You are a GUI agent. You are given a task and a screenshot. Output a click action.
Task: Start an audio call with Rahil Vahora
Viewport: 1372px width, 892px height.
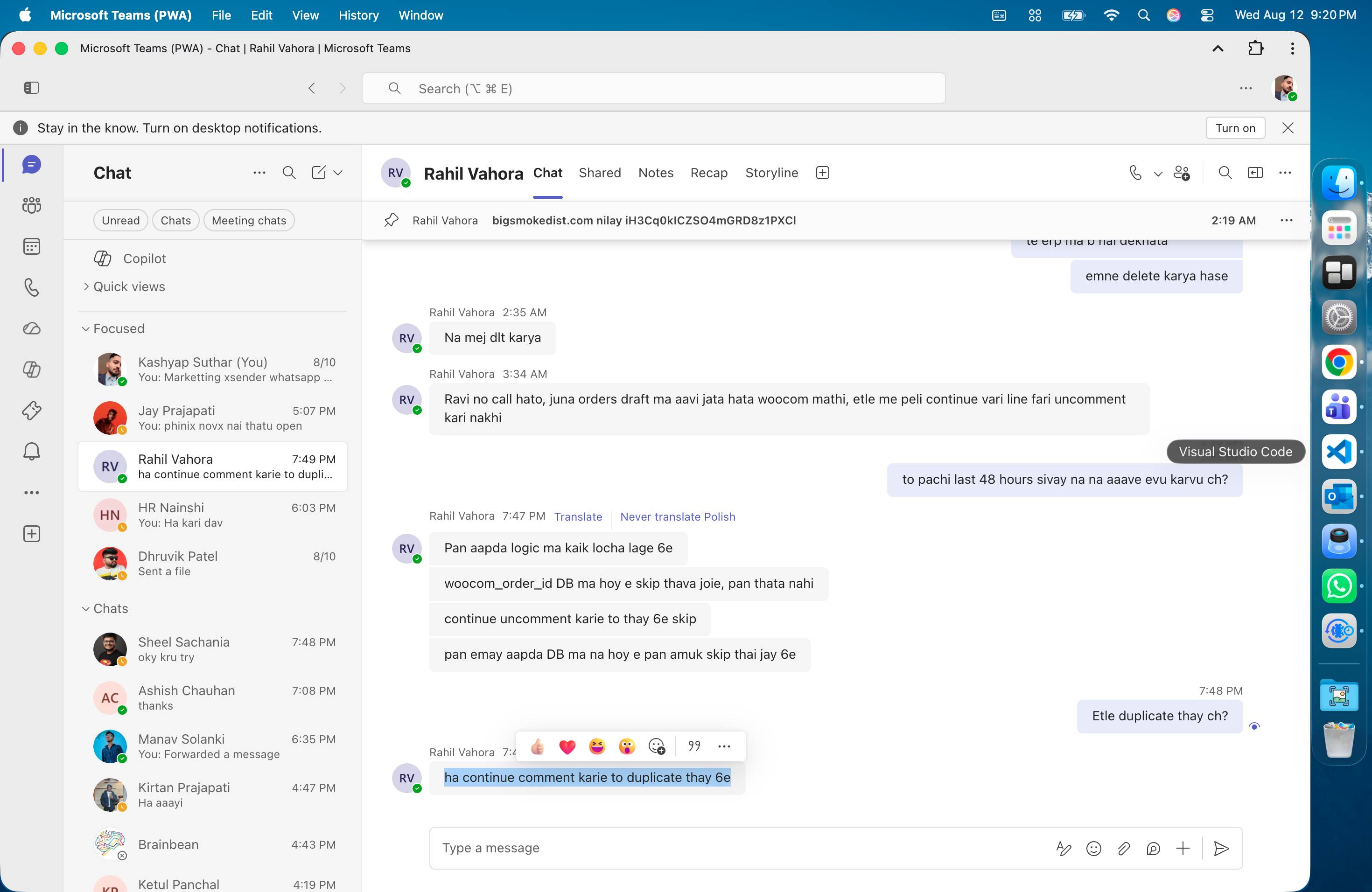point(1135,173)
